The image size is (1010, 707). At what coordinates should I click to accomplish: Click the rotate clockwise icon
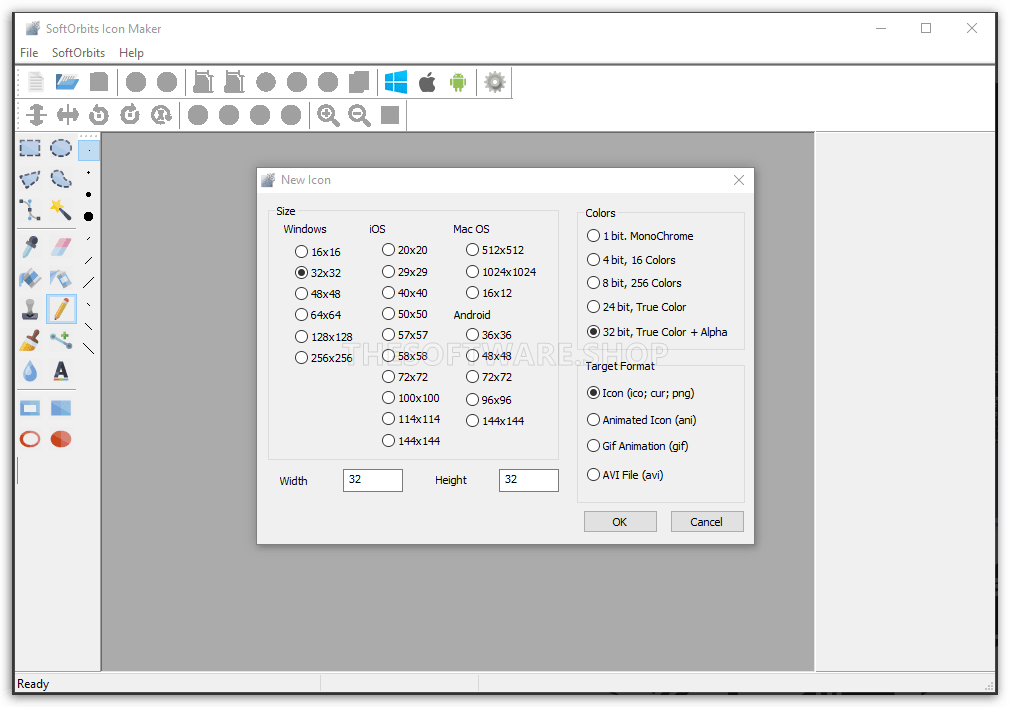coord(130,115)
